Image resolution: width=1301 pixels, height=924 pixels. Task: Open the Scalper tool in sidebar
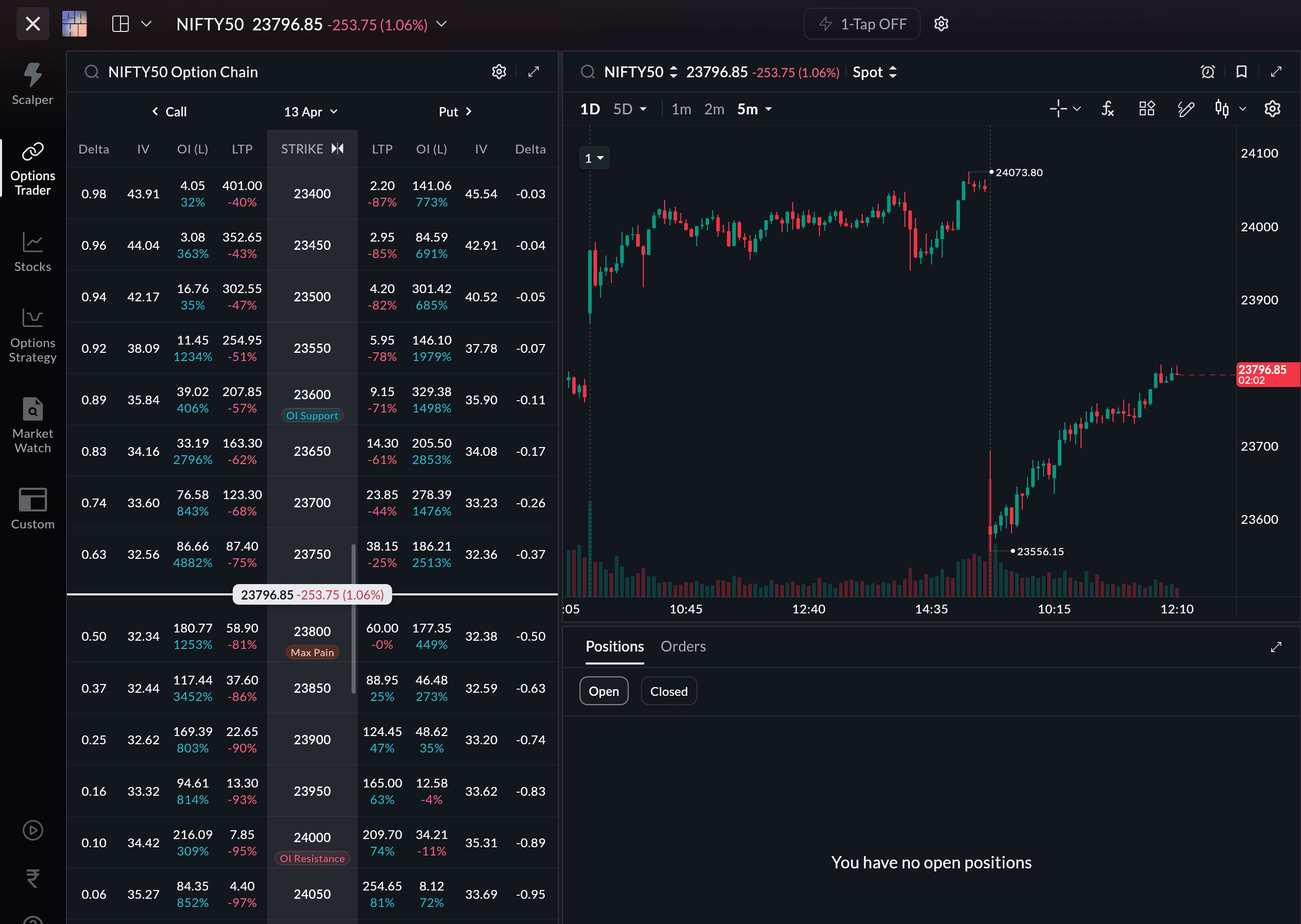[32, 84]
